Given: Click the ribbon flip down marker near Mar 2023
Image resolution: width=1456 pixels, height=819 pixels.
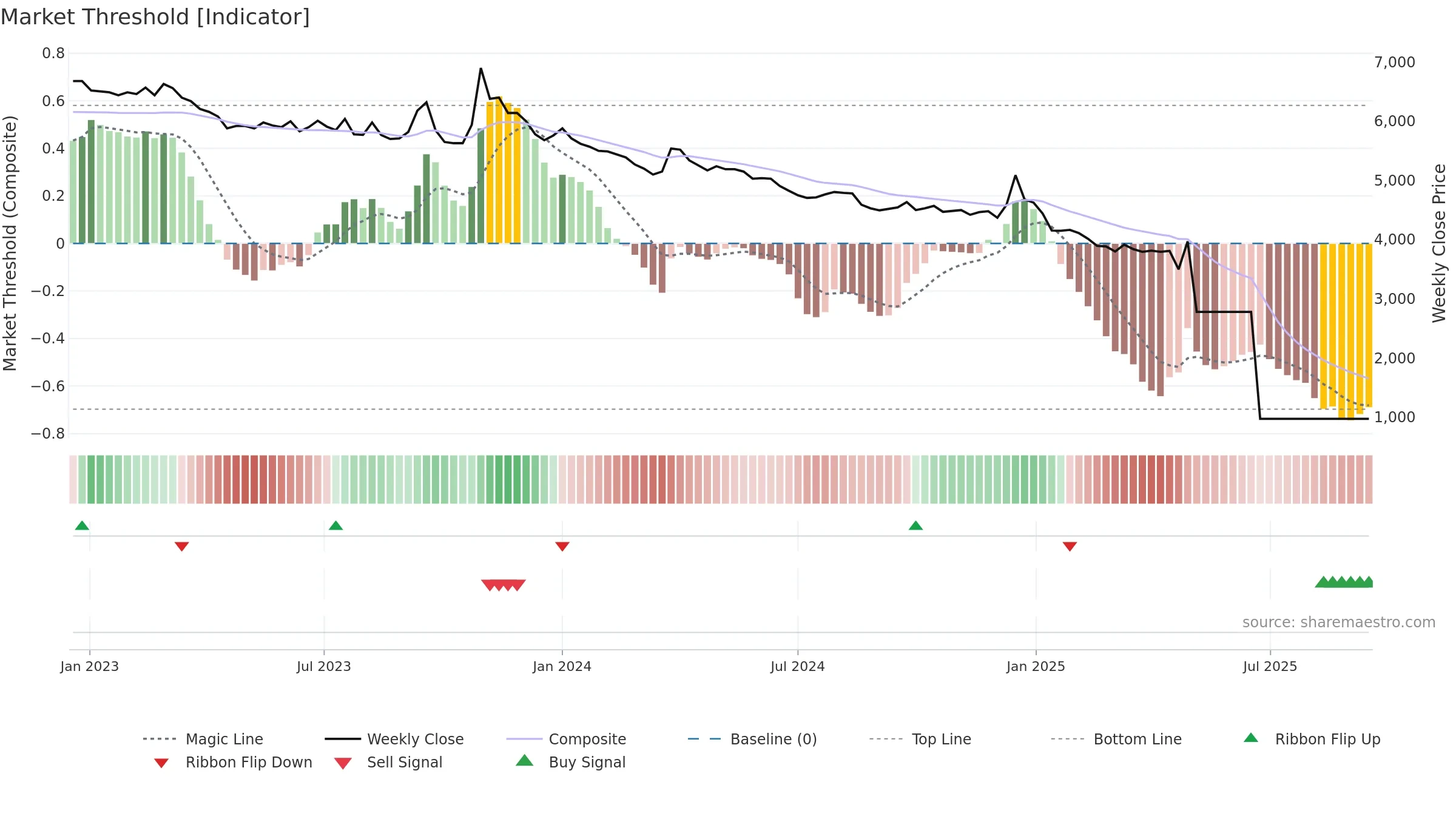Looking at the screenshot, I should click(181, 547).
